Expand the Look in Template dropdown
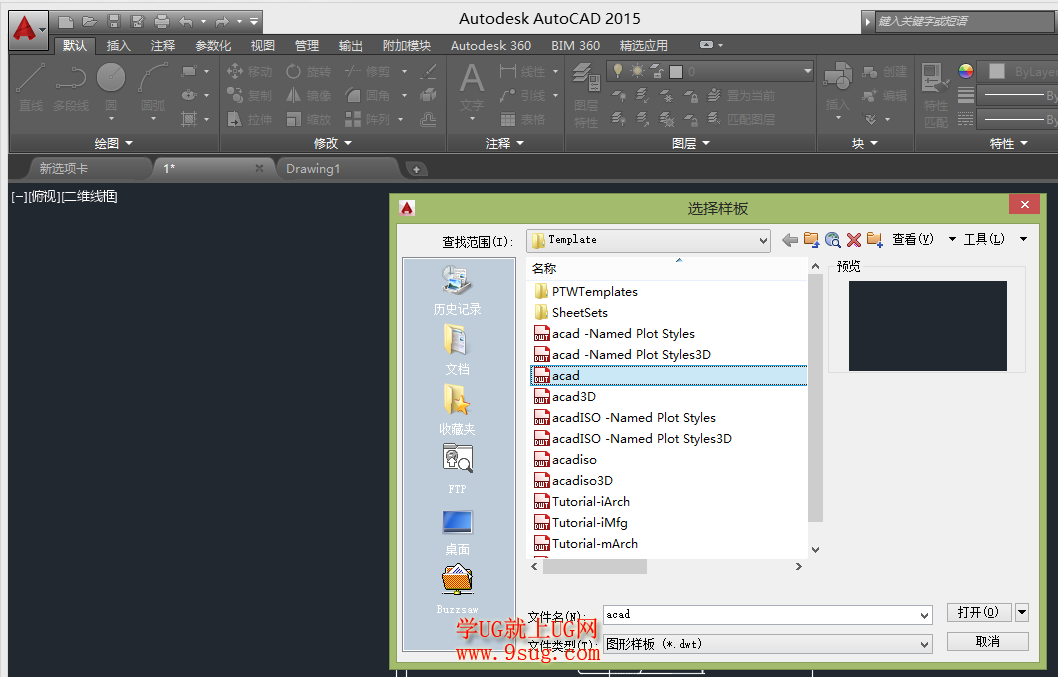The height and width of the screenshot is (677, 1058). click(762, 240)
